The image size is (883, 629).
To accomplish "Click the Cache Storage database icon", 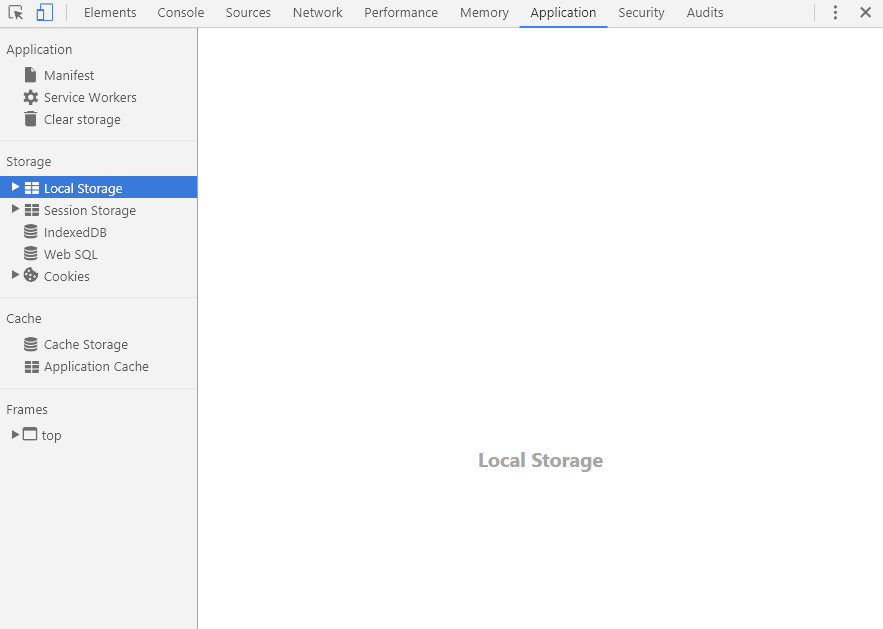I will (x=30, y=344).
